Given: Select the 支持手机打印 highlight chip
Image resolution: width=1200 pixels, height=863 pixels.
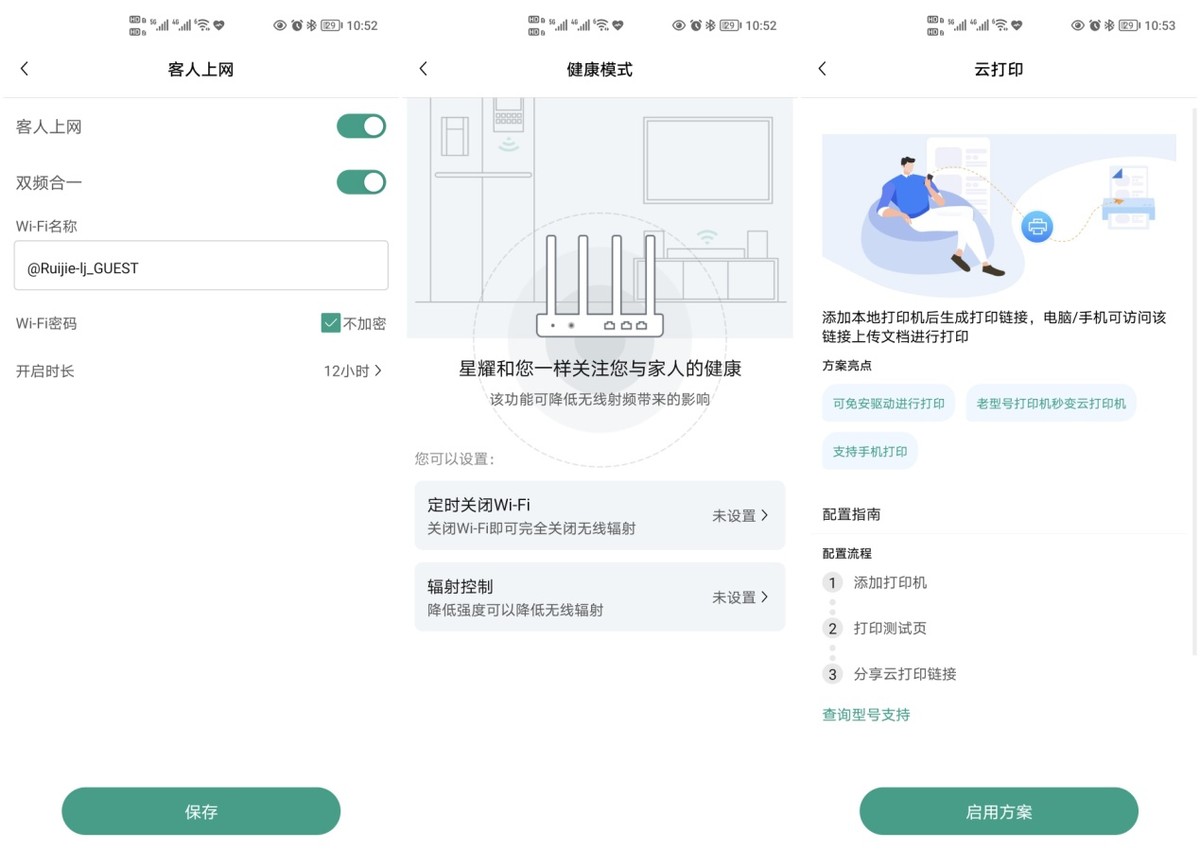Looking at the screenshot, I should [869, 451].
